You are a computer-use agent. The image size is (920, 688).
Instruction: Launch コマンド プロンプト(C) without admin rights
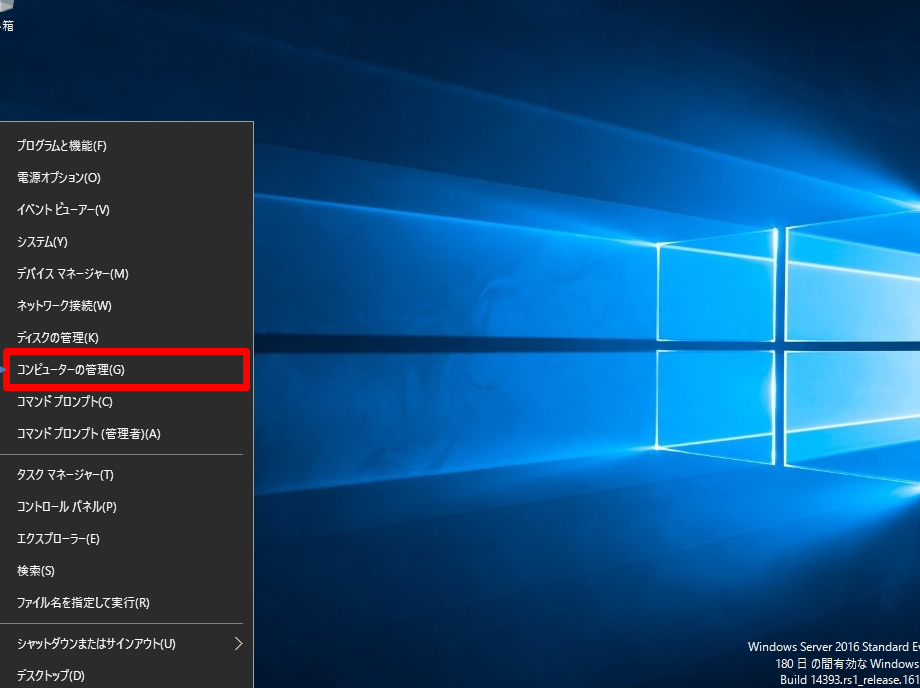point(65,402)
